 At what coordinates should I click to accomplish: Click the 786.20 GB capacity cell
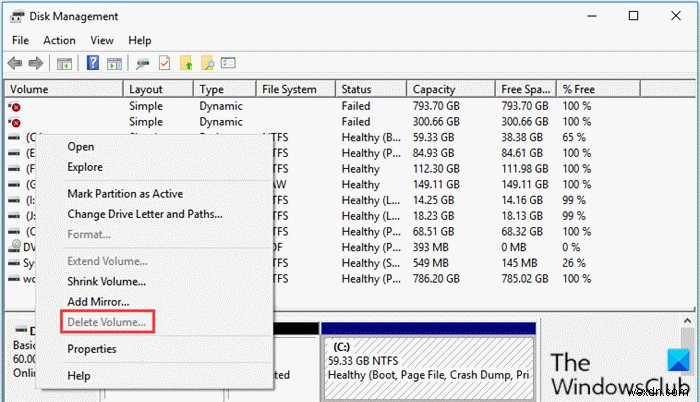[436, 279]
